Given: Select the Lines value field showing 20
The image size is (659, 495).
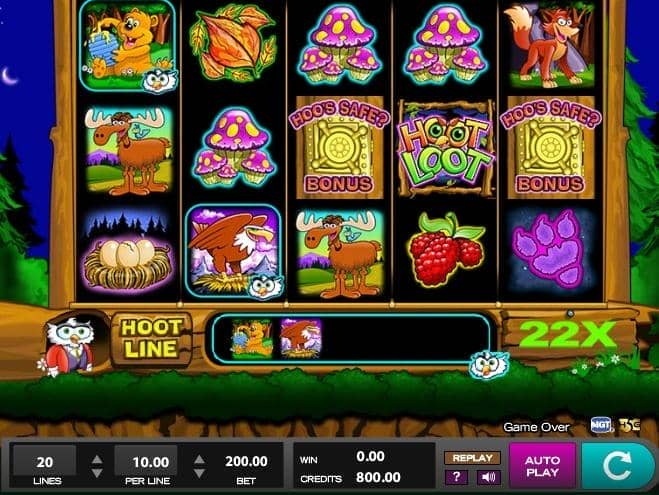Looking at the screenshot, I should coord(45,461).
